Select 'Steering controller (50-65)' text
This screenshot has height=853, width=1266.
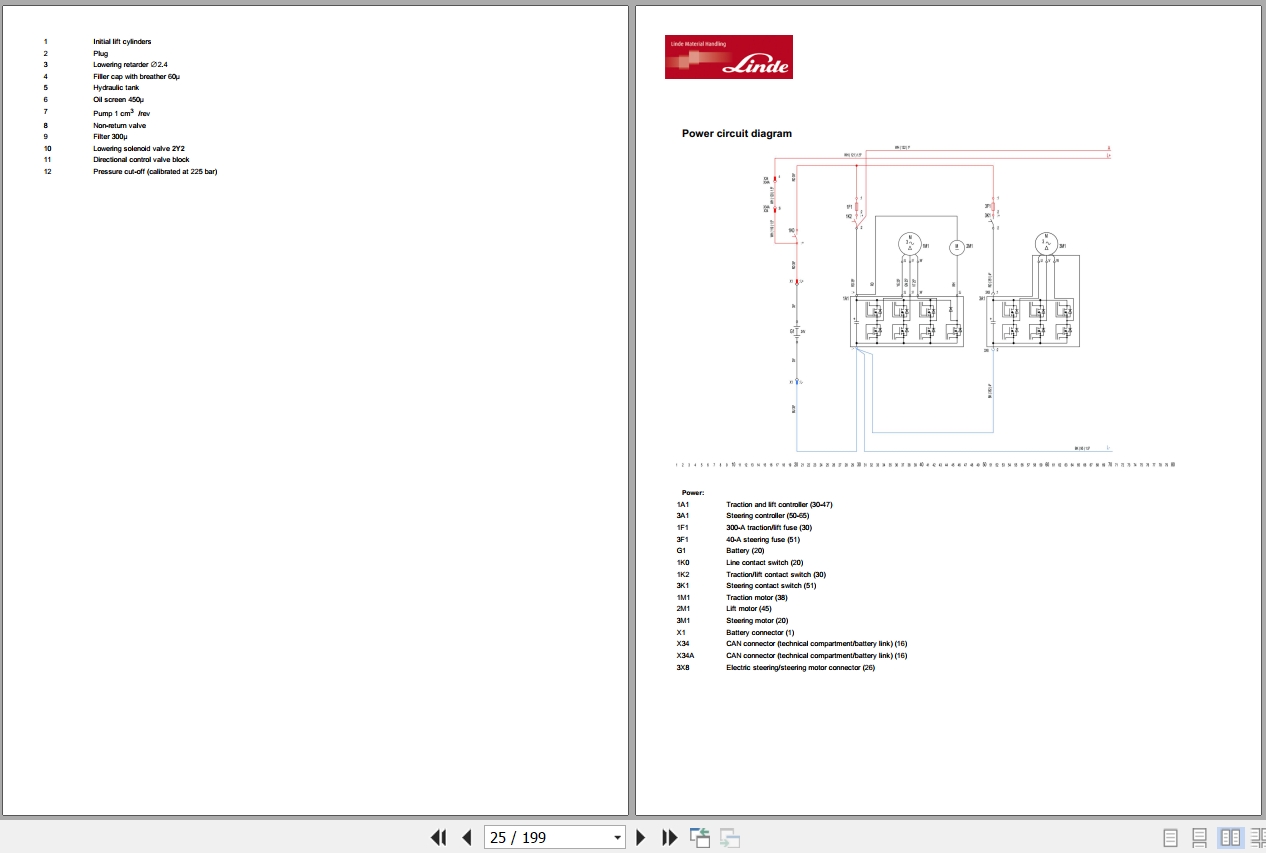pos(768,516)
